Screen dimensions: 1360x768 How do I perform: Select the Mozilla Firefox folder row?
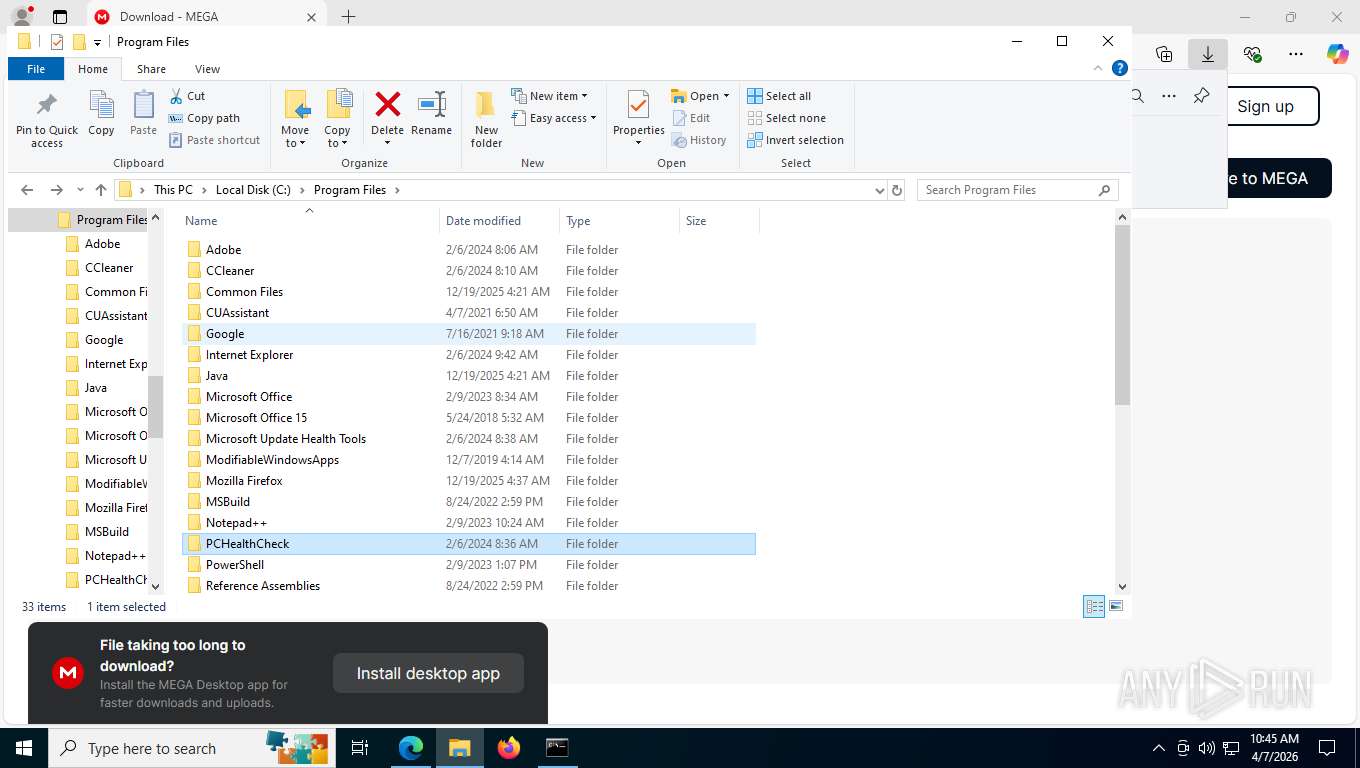click(468, 481)
